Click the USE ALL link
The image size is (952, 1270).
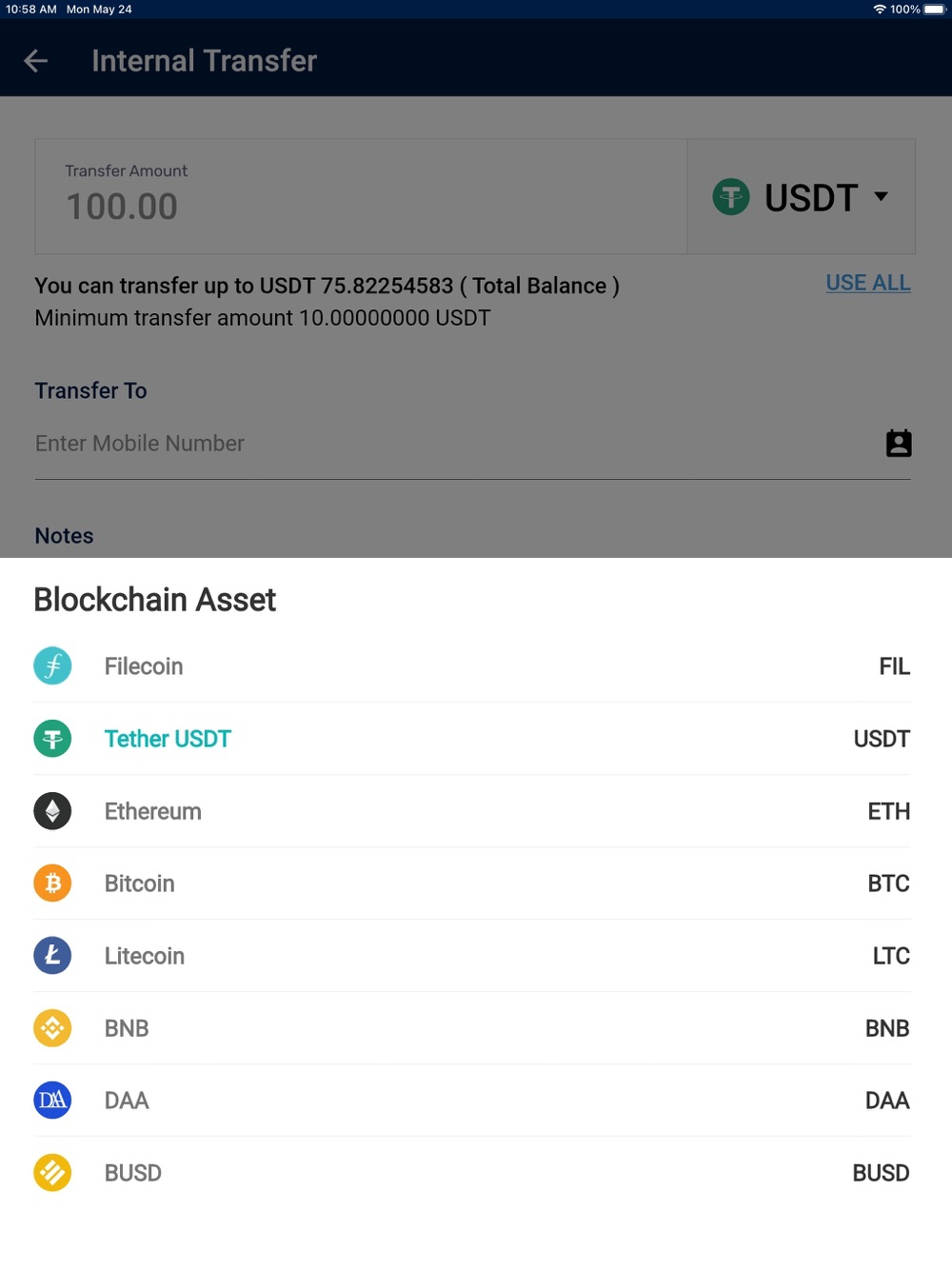click(868, 283)
